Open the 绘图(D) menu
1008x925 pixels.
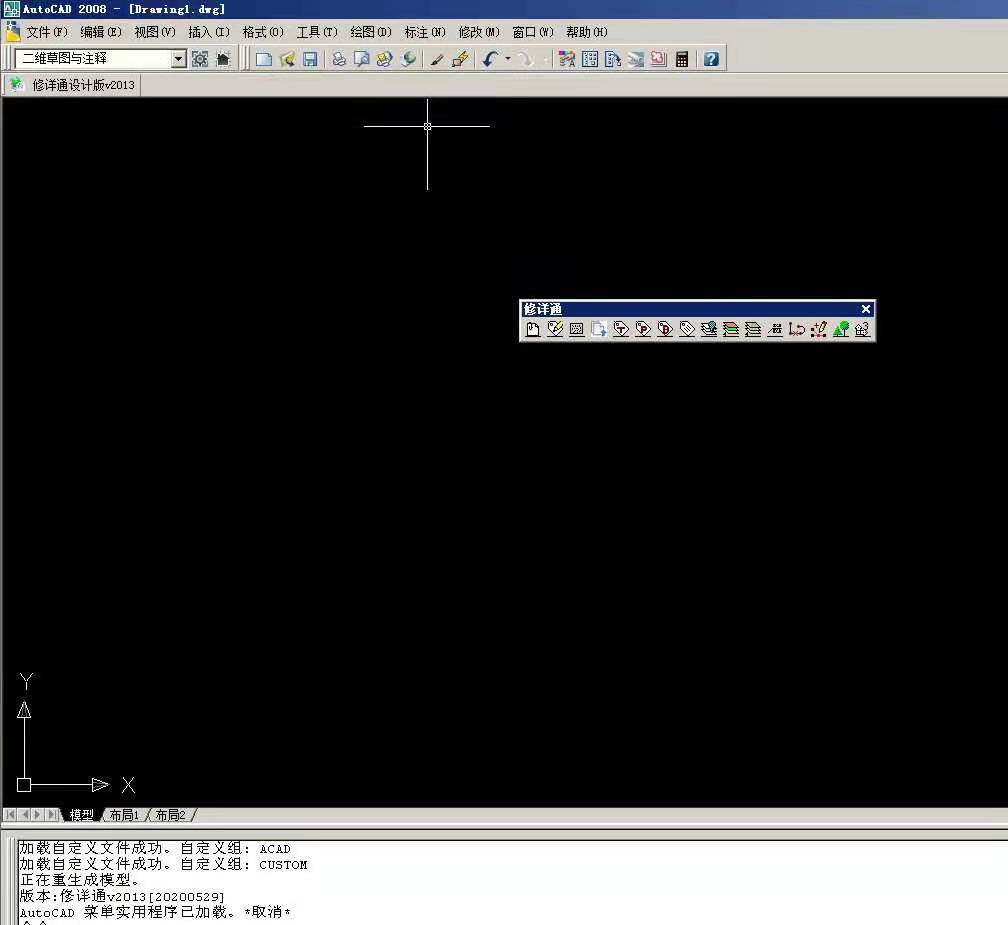pyautogui.click(x=370, y=32)
